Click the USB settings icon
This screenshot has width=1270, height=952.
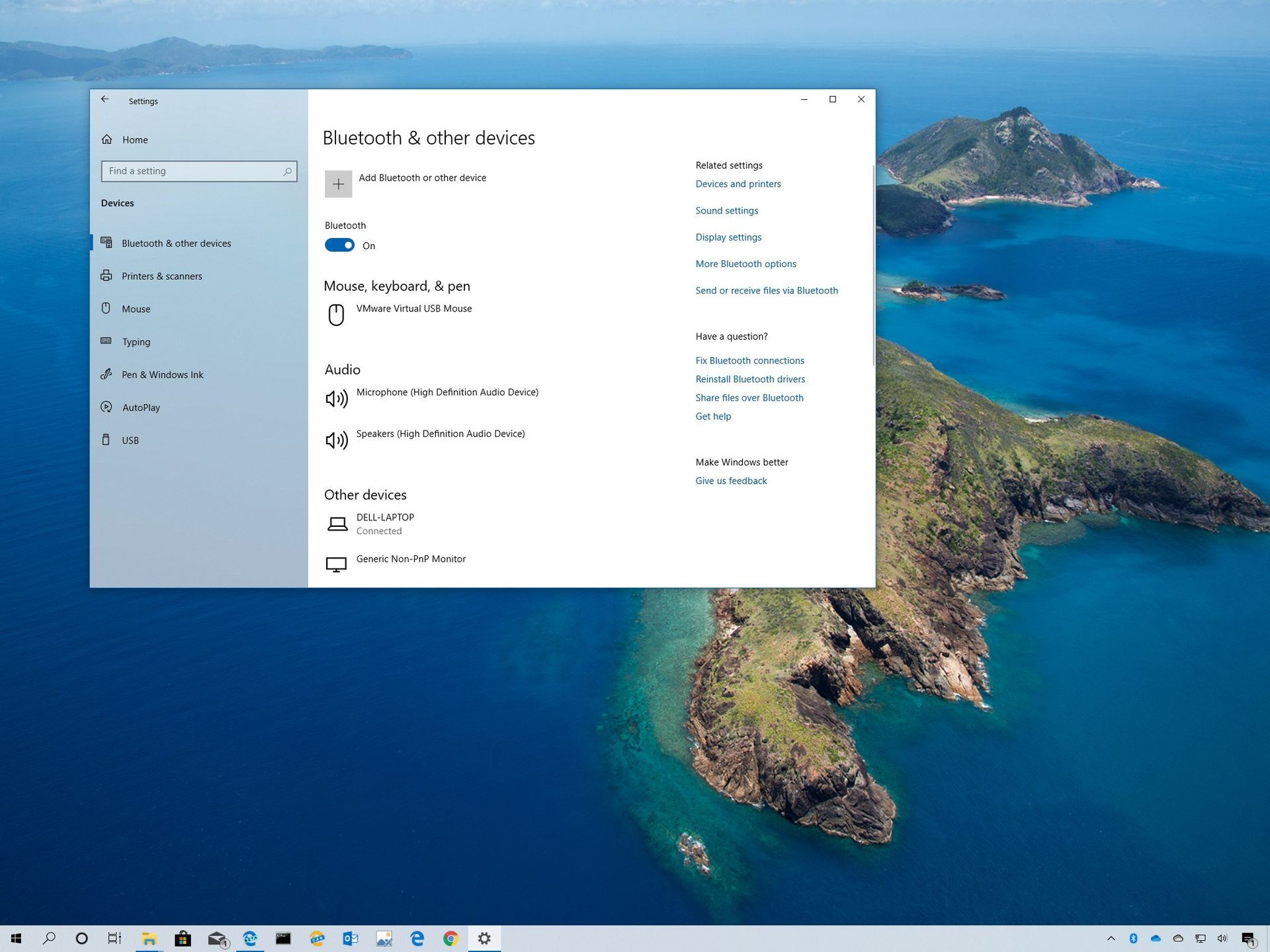tap(106, 440)
